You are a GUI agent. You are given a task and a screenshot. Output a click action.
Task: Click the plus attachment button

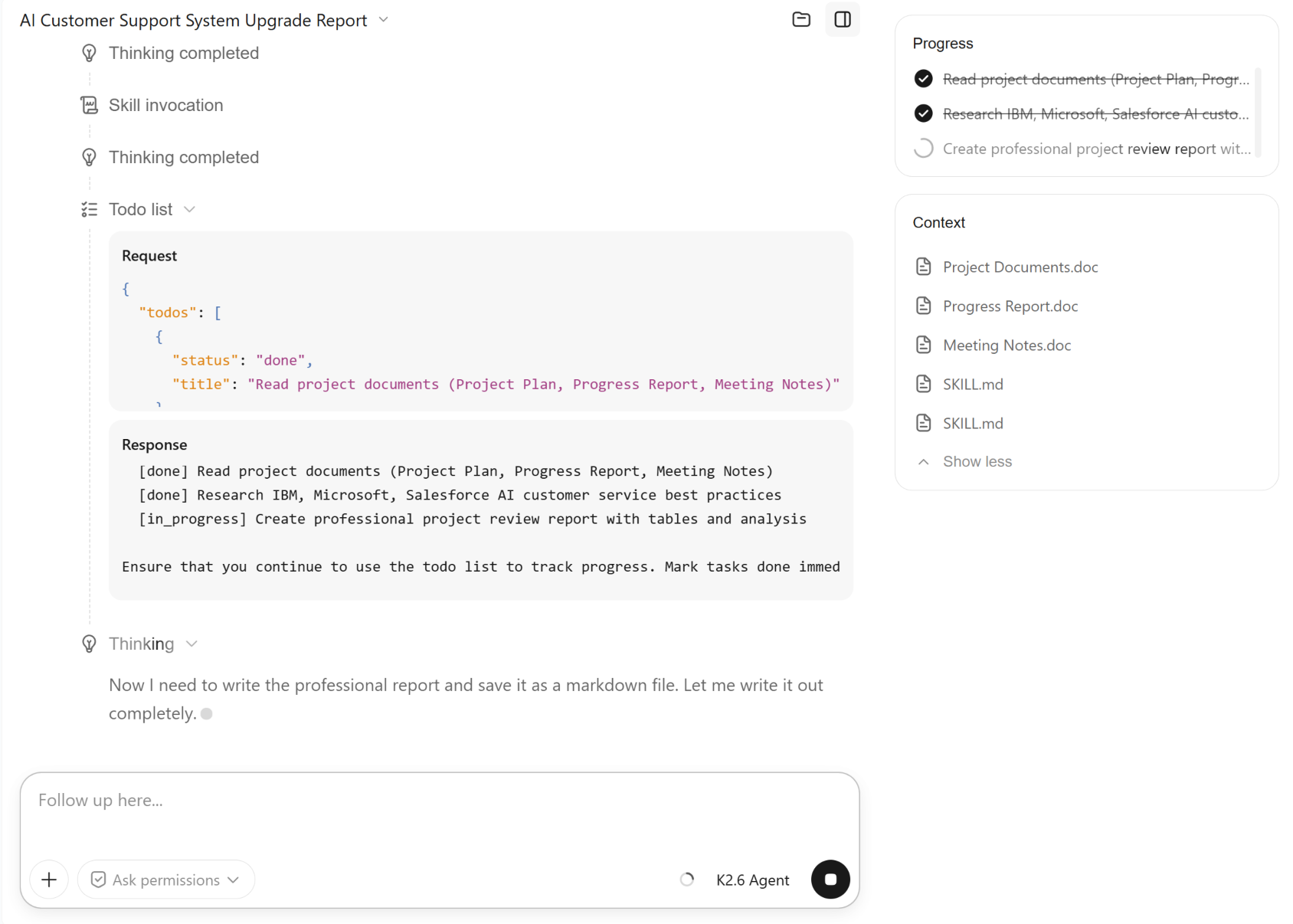[x=49, y=880]
